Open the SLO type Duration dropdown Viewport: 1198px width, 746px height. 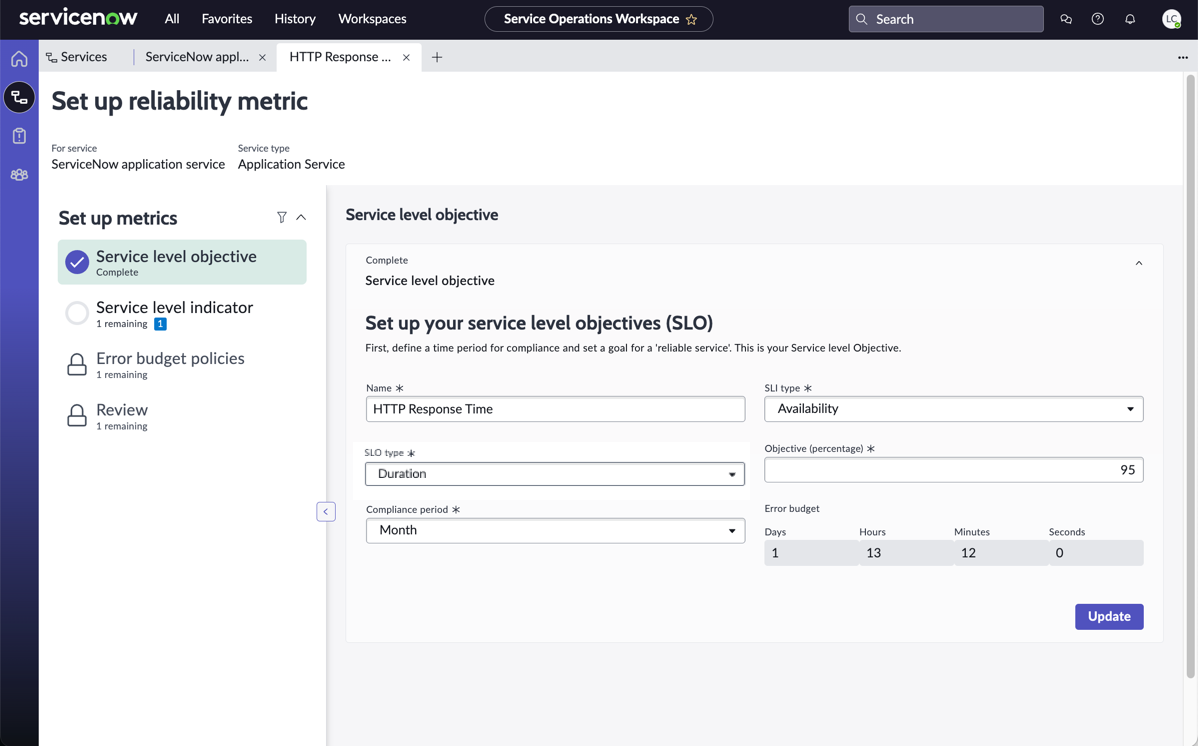pyautogui.click(x=555, y=474)
